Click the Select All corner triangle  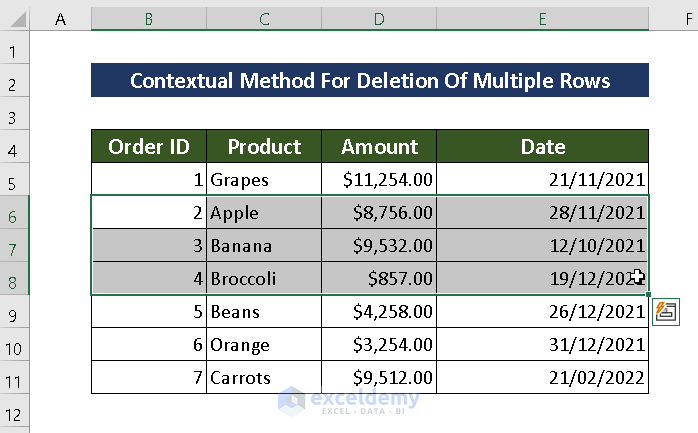click(15, 19)
